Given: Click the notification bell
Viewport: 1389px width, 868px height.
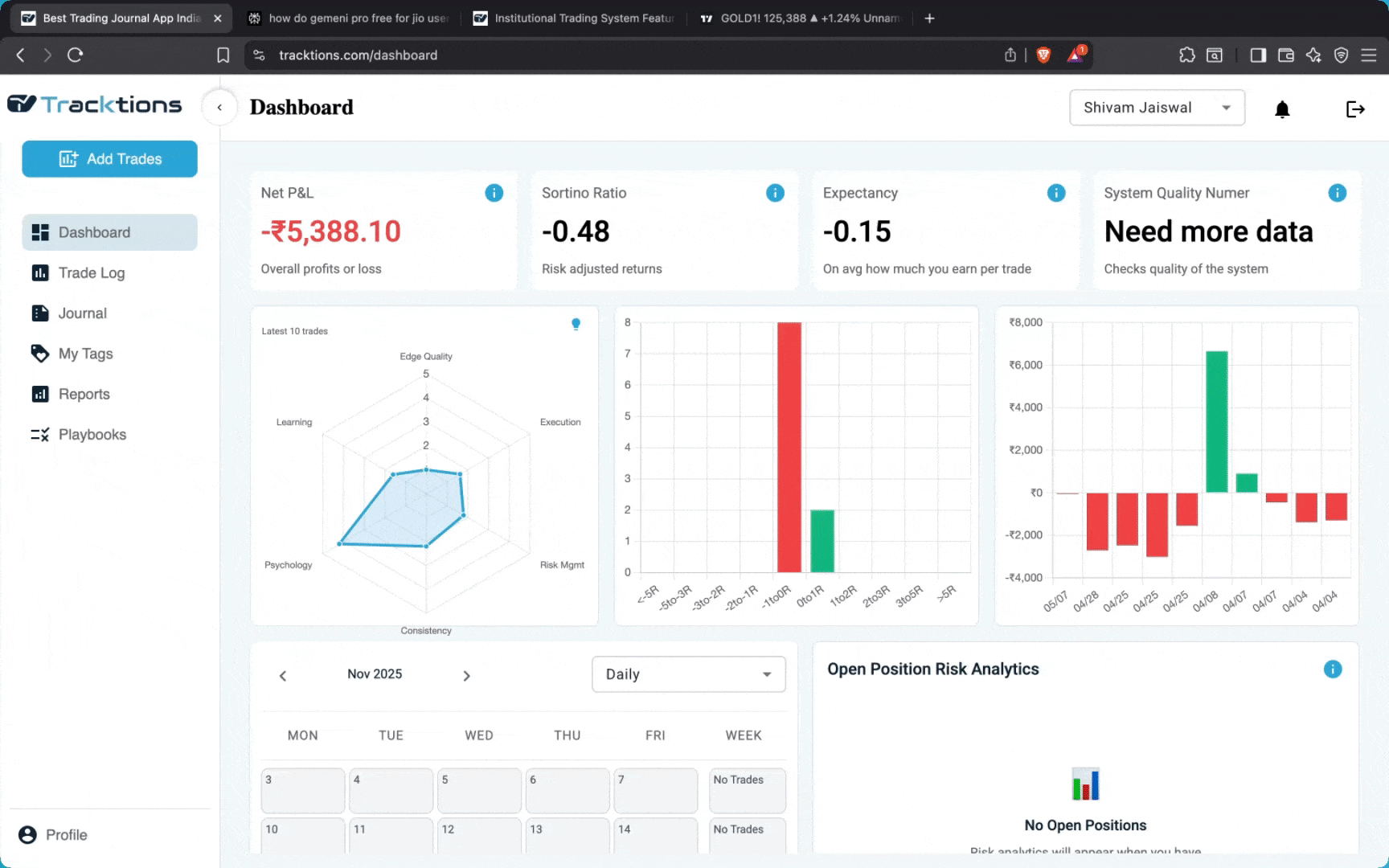Looking at the screenshot, I should (x=1282, y=108).
